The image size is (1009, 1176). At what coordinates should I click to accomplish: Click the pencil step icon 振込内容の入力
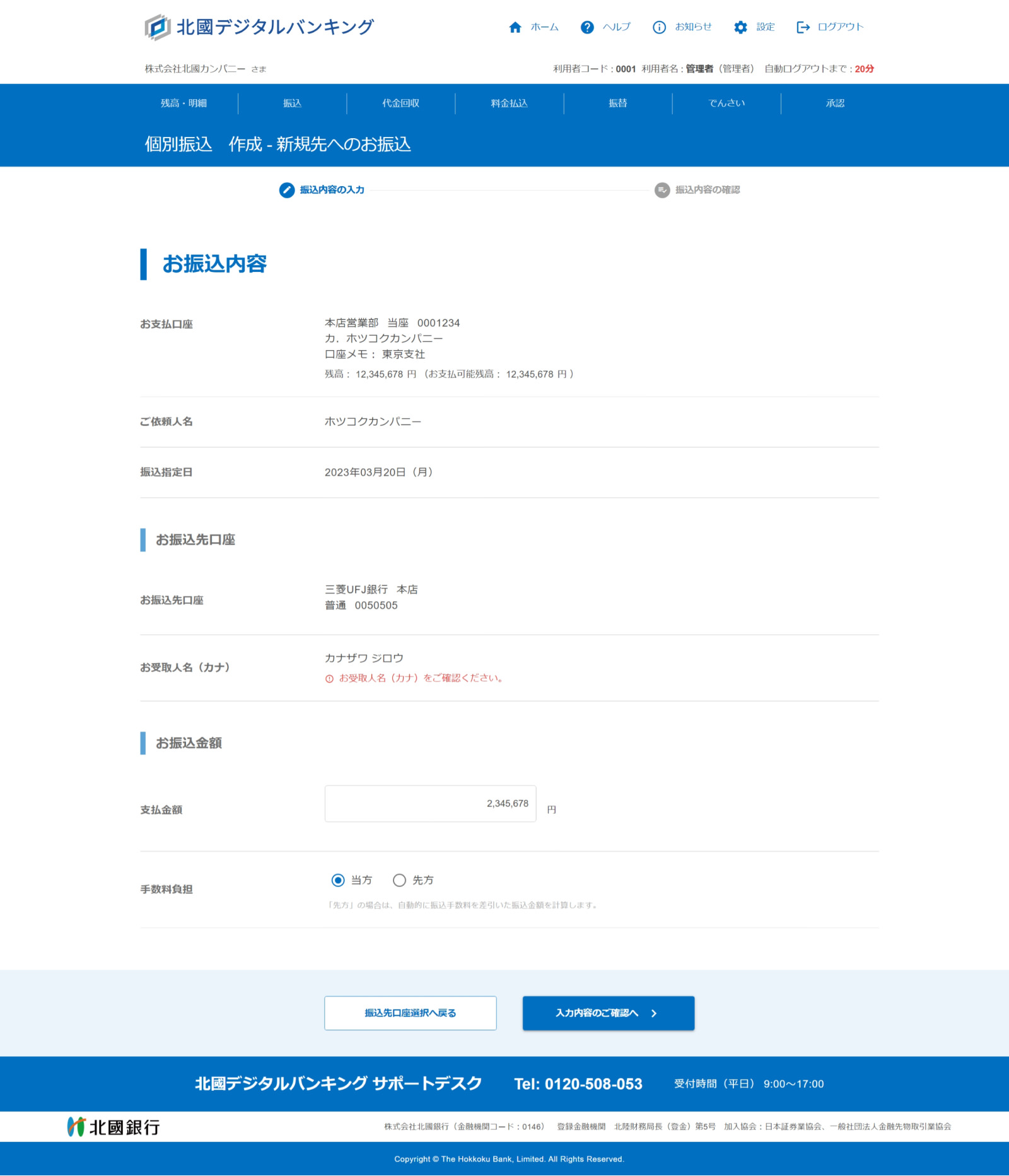click(287, 190)
